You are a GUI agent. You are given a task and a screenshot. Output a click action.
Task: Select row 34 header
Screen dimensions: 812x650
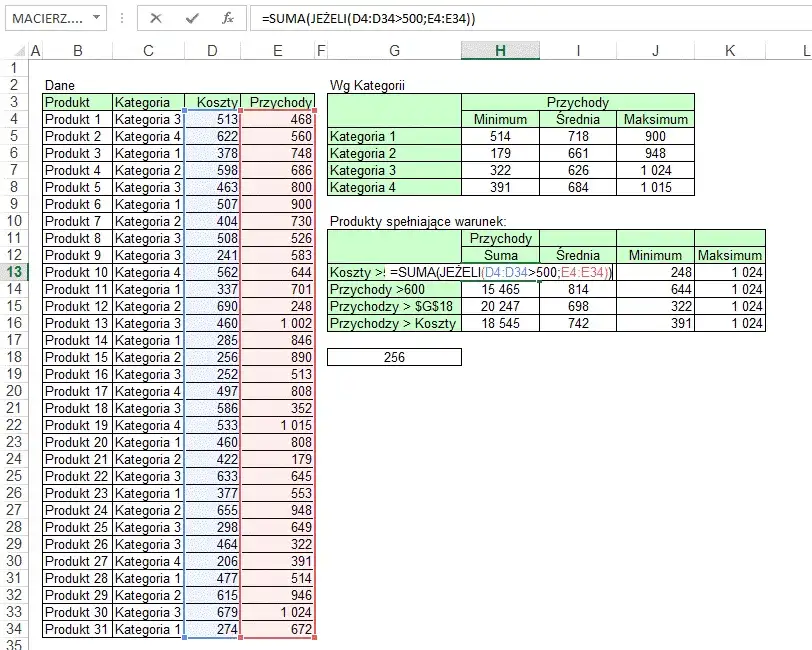pyautogui.click(x=14, y=630)
